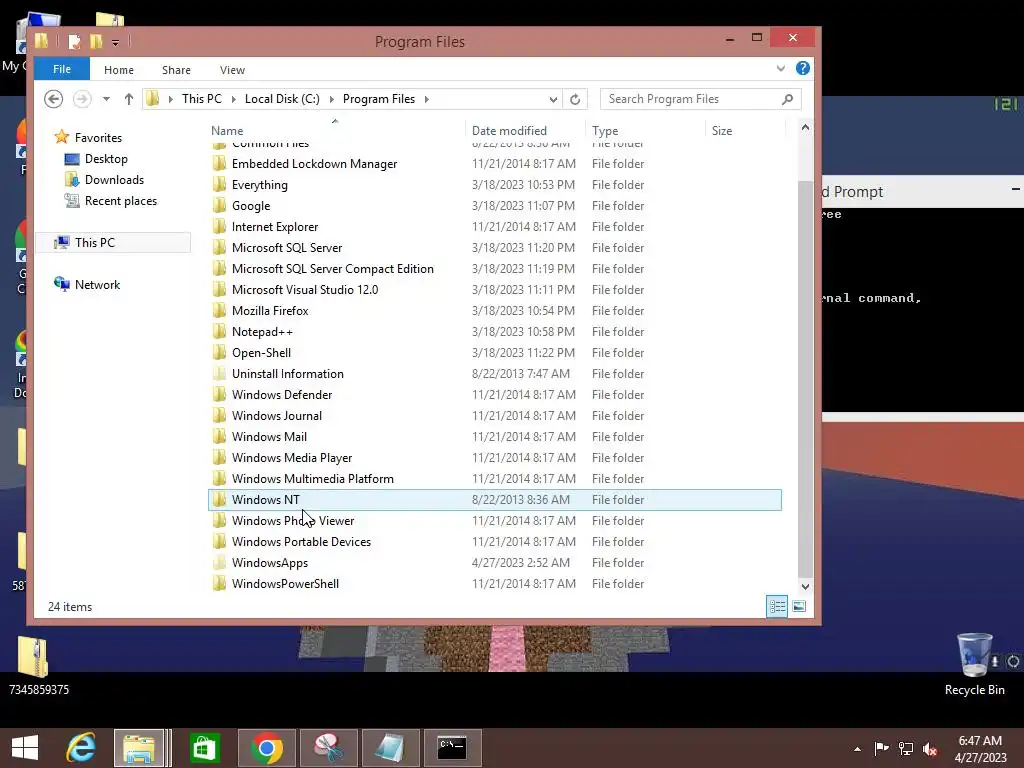
Task: Select Network in navigation pane
Action: click(97, 285)
